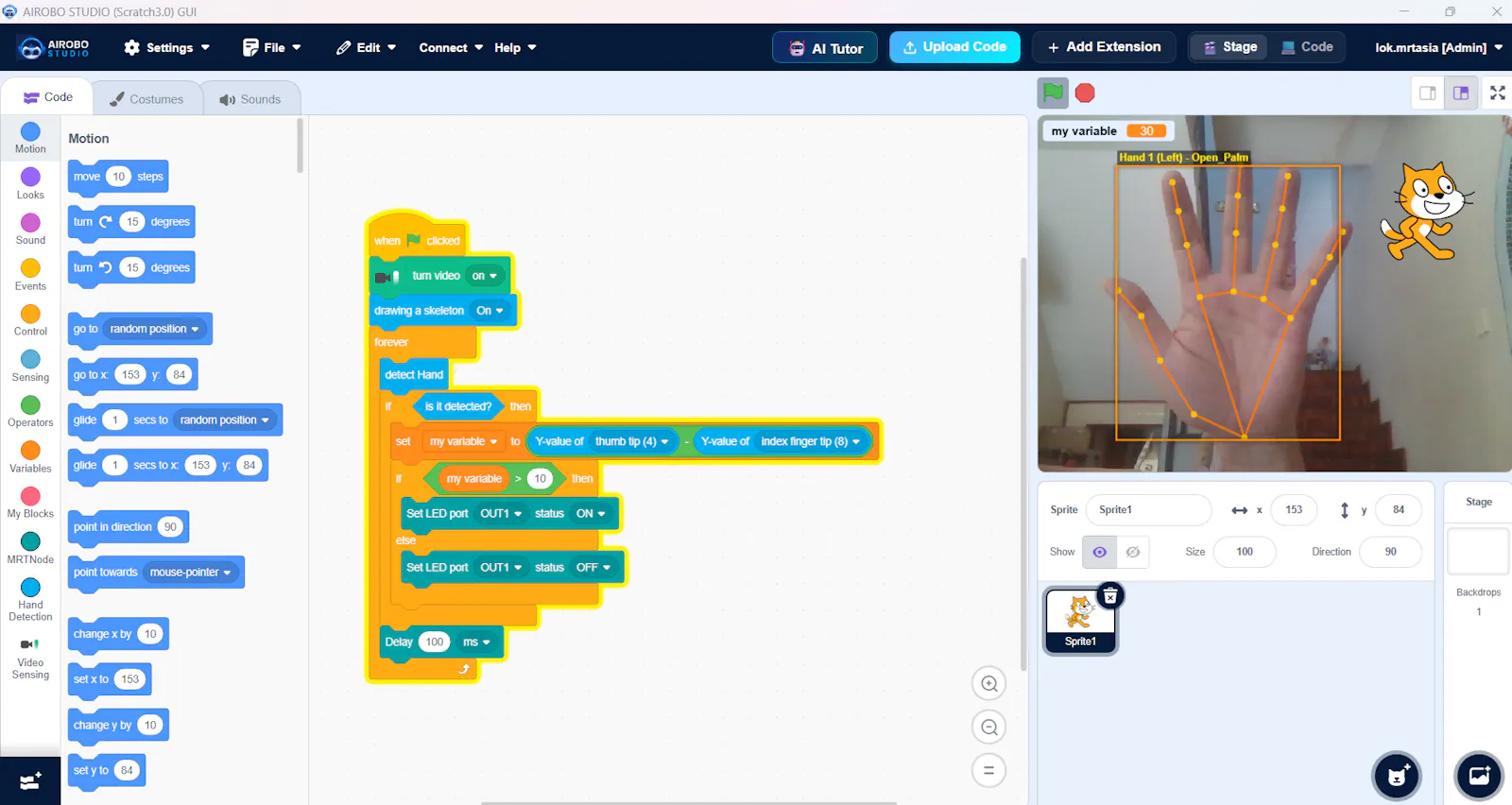
Task: Open the lok.mrtasia account dropdown
Action: click(1438, 47)
